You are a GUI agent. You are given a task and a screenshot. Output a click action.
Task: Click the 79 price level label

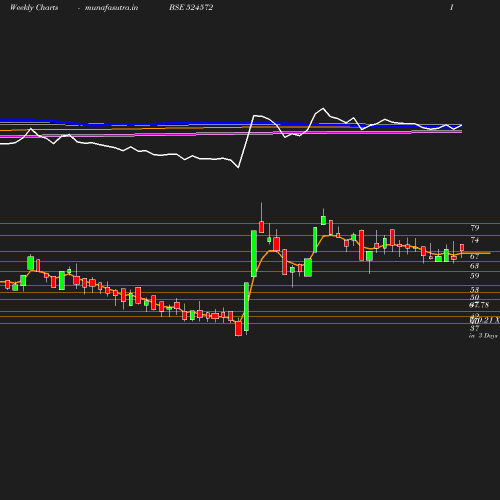click(475, 228)
